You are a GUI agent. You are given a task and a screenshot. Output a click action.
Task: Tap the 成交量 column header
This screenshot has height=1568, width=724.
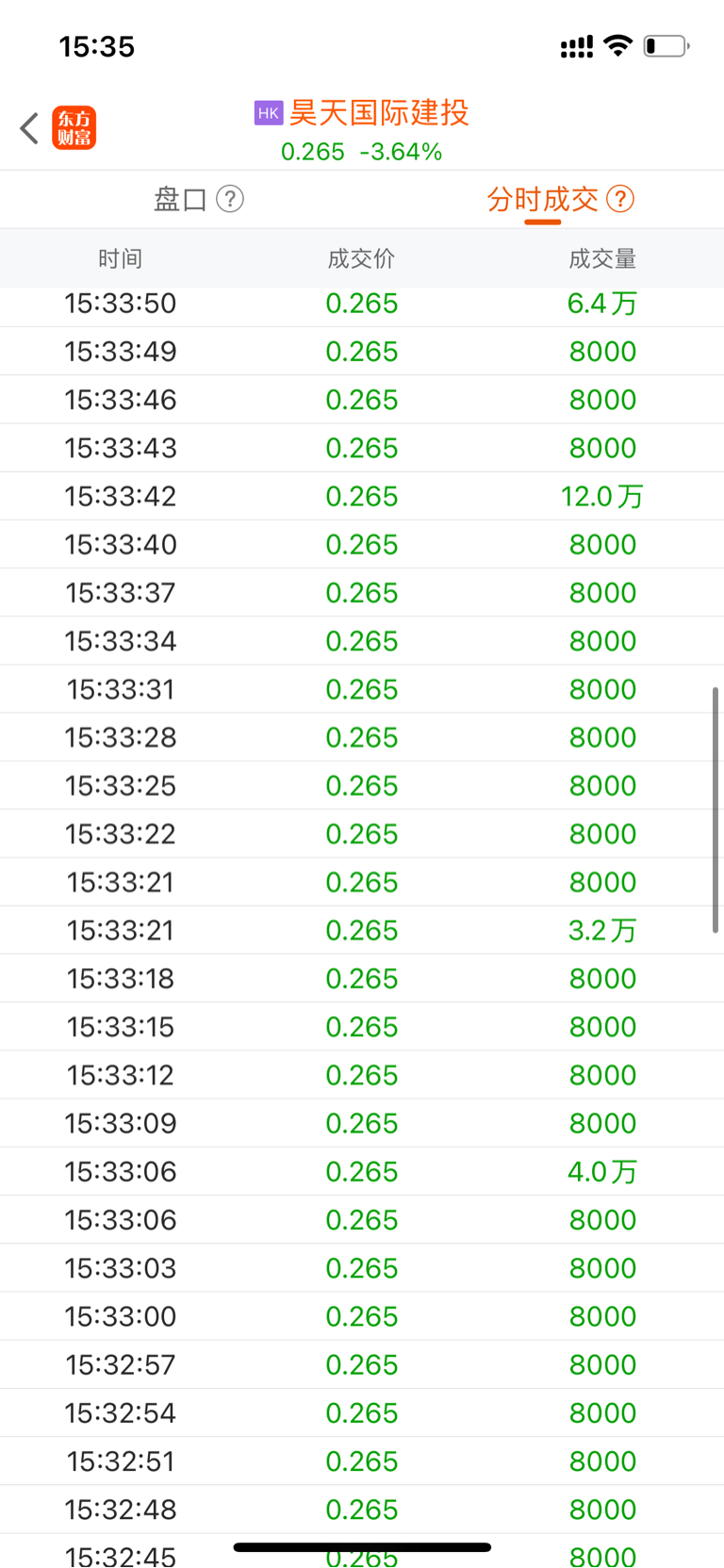click(602, 258)
